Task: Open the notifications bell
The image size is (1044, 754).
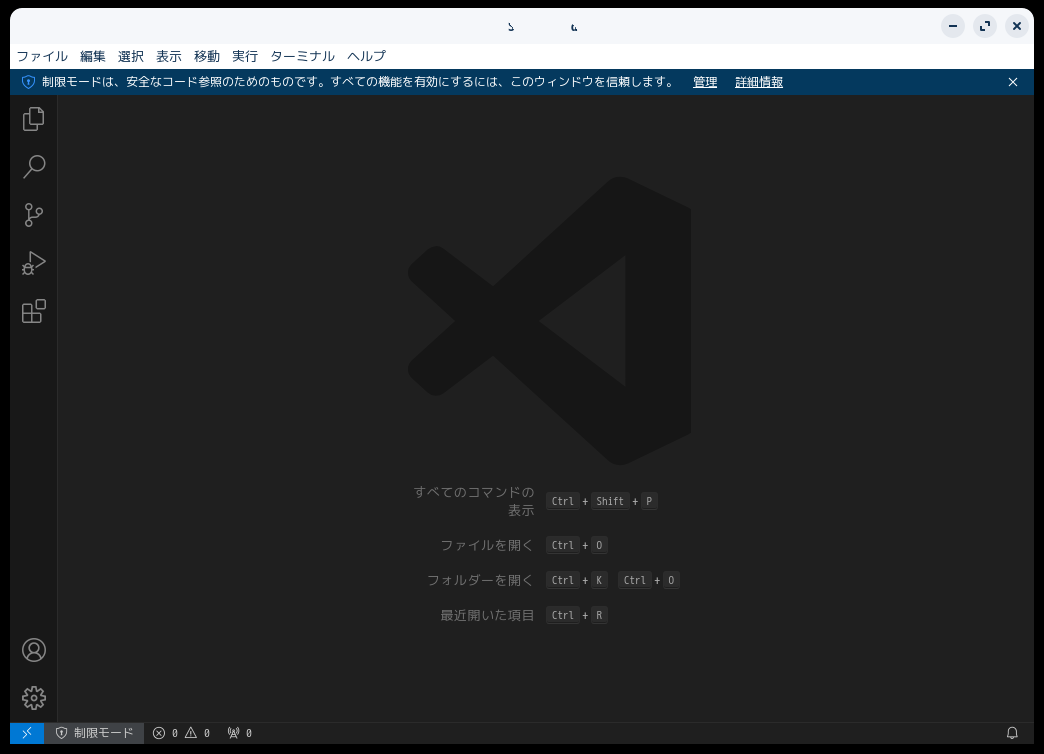Action: pos(1012,733)
